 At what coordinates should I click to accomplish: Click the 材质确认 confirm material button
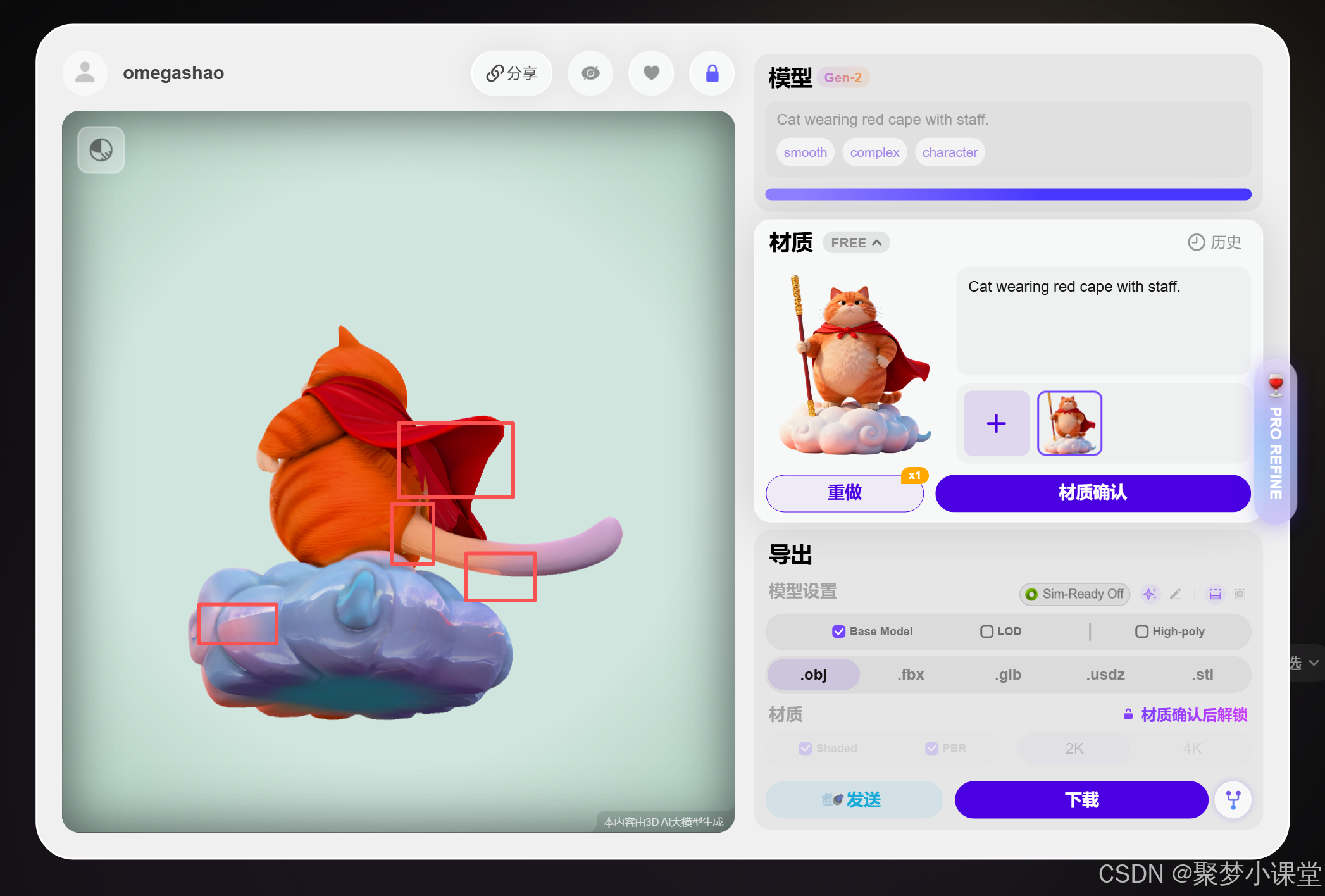click(1093, 493)
